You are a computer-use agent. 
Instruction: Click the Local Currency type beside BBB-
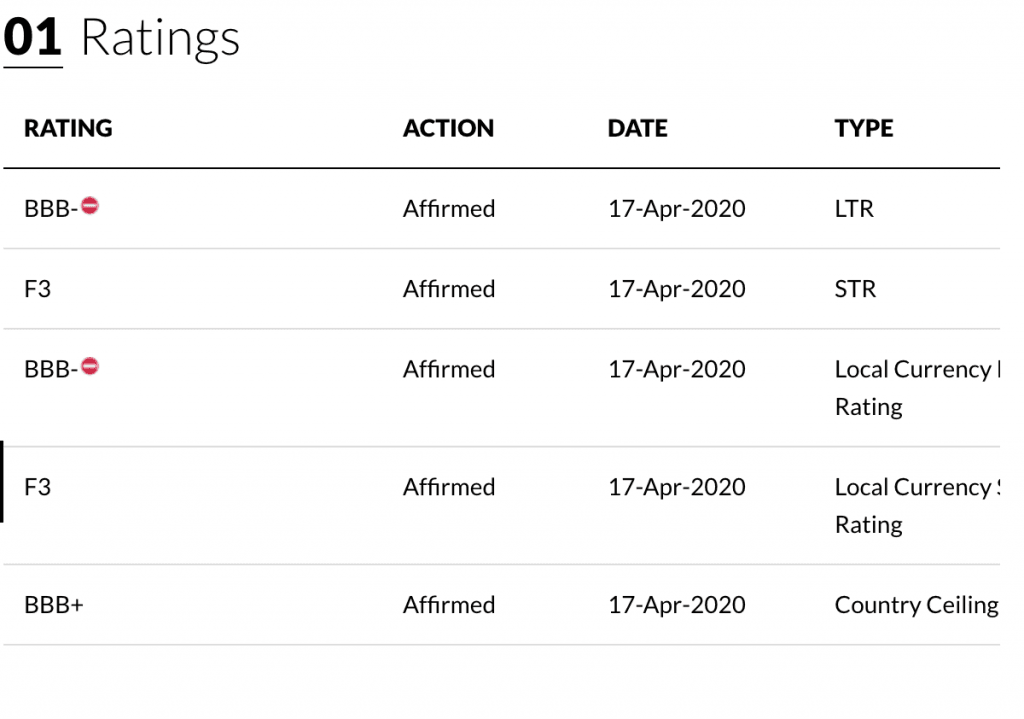coord(917,388)
